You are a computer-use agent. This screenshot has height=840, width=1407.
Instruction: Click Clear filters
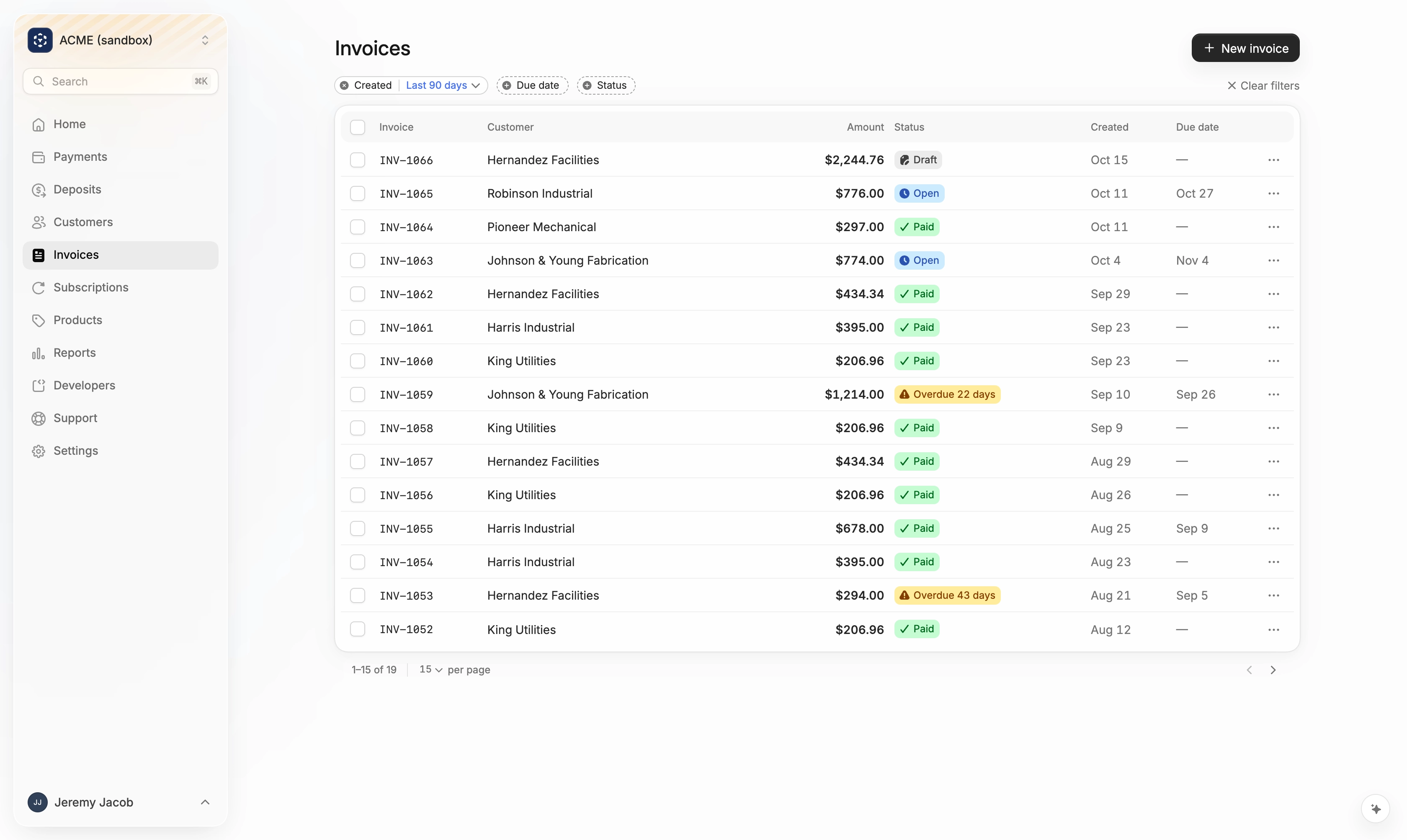tap(1263, 86)
